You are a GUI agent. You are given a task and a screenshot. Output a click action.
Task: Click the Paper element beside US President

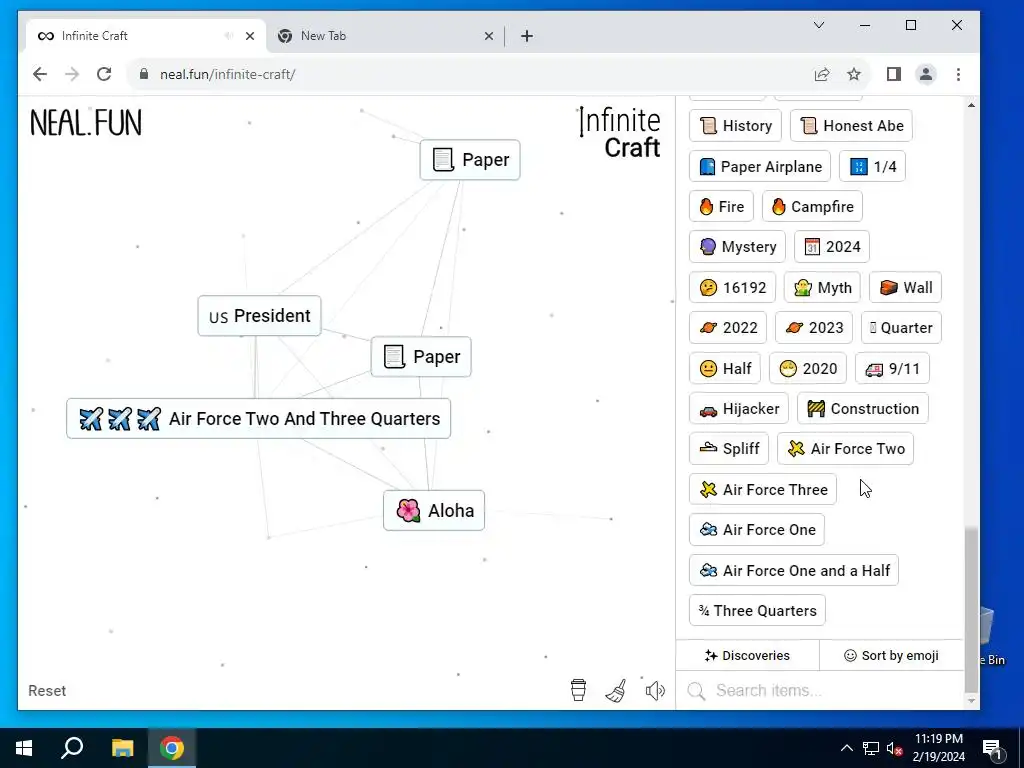[421, 357]
